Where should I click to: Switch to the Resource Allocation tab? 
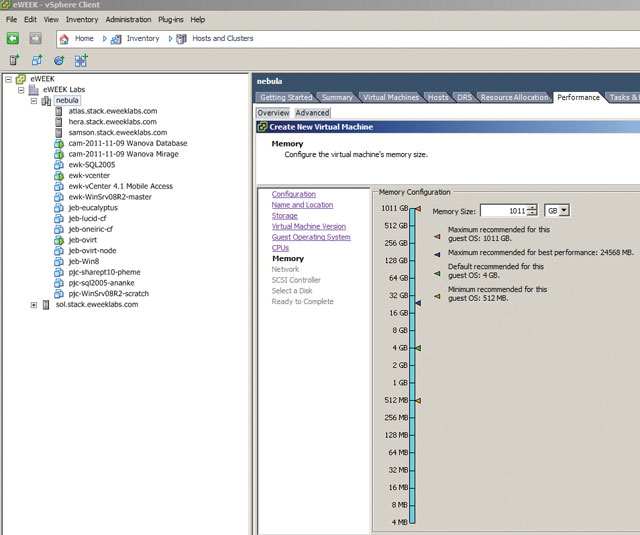(514, 97)
